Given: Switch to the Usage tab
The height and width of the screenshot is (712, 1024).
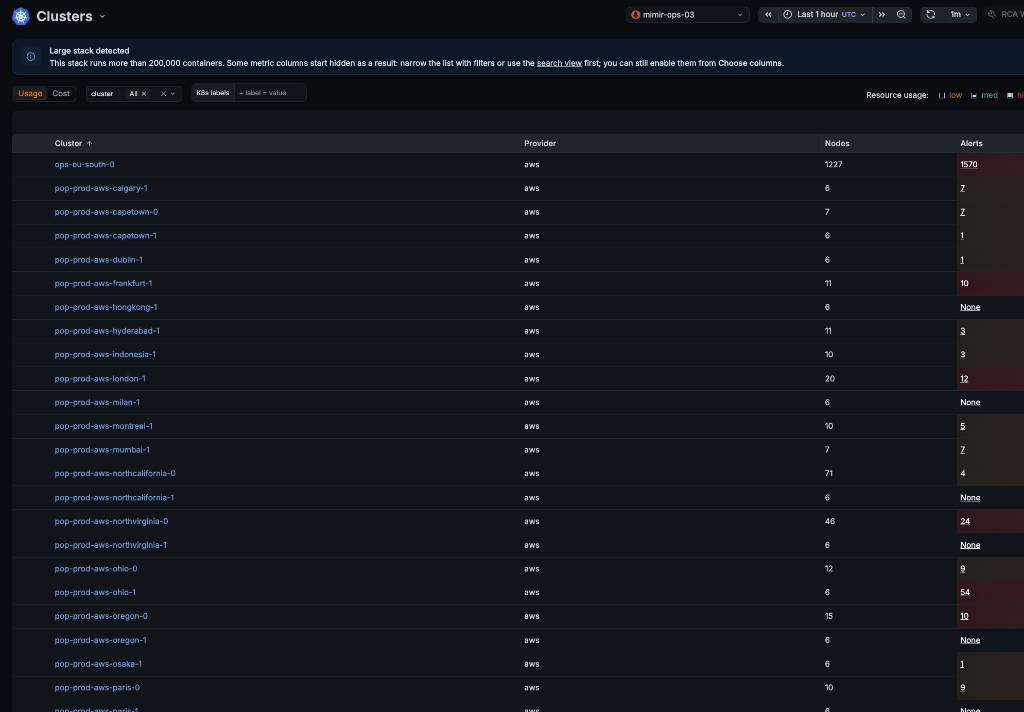Looking at the screenshot, I should tap(30, 93).
